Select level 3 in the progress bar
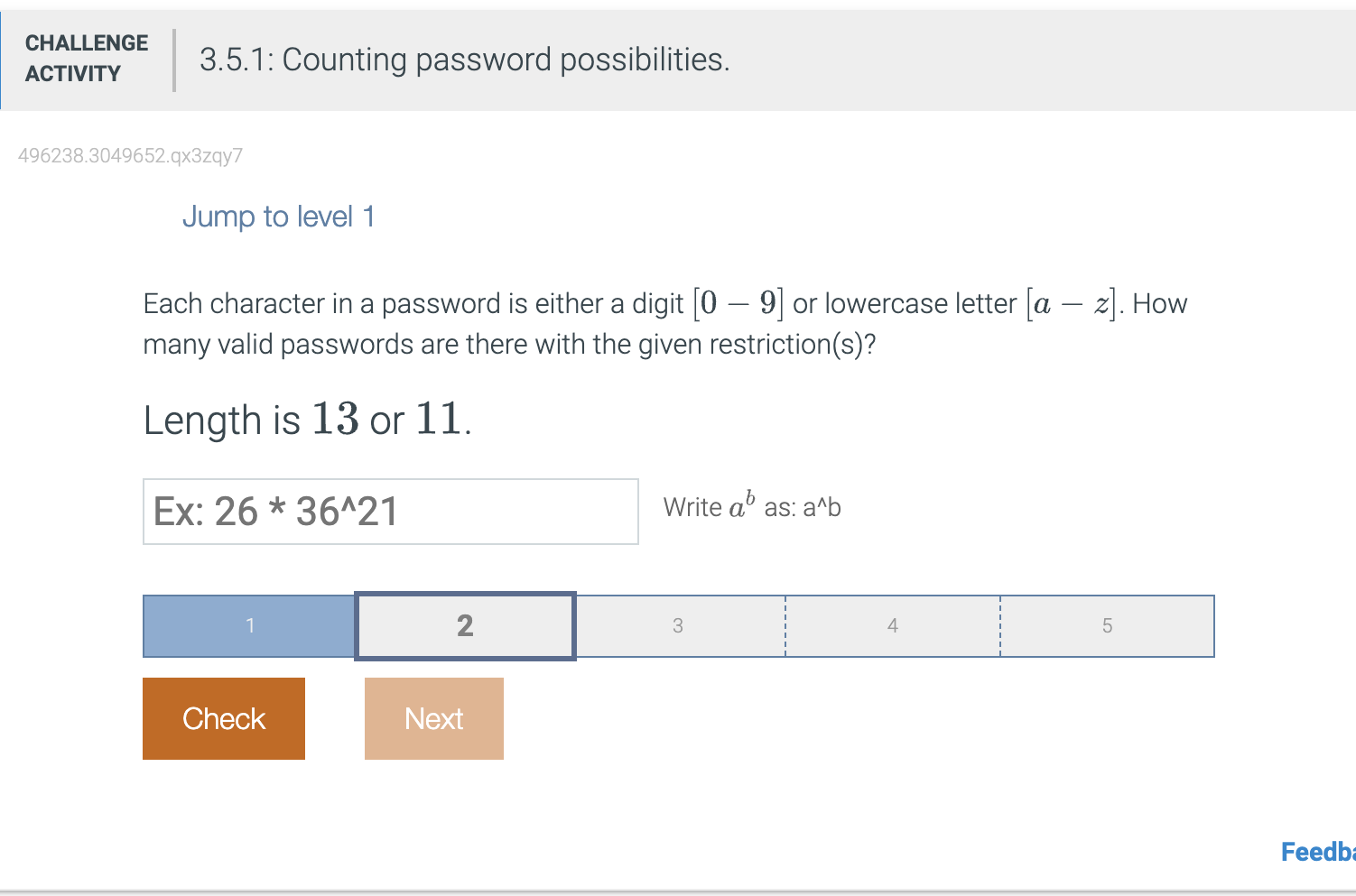This screenshot has width=1356, height=896. [678, 625]
